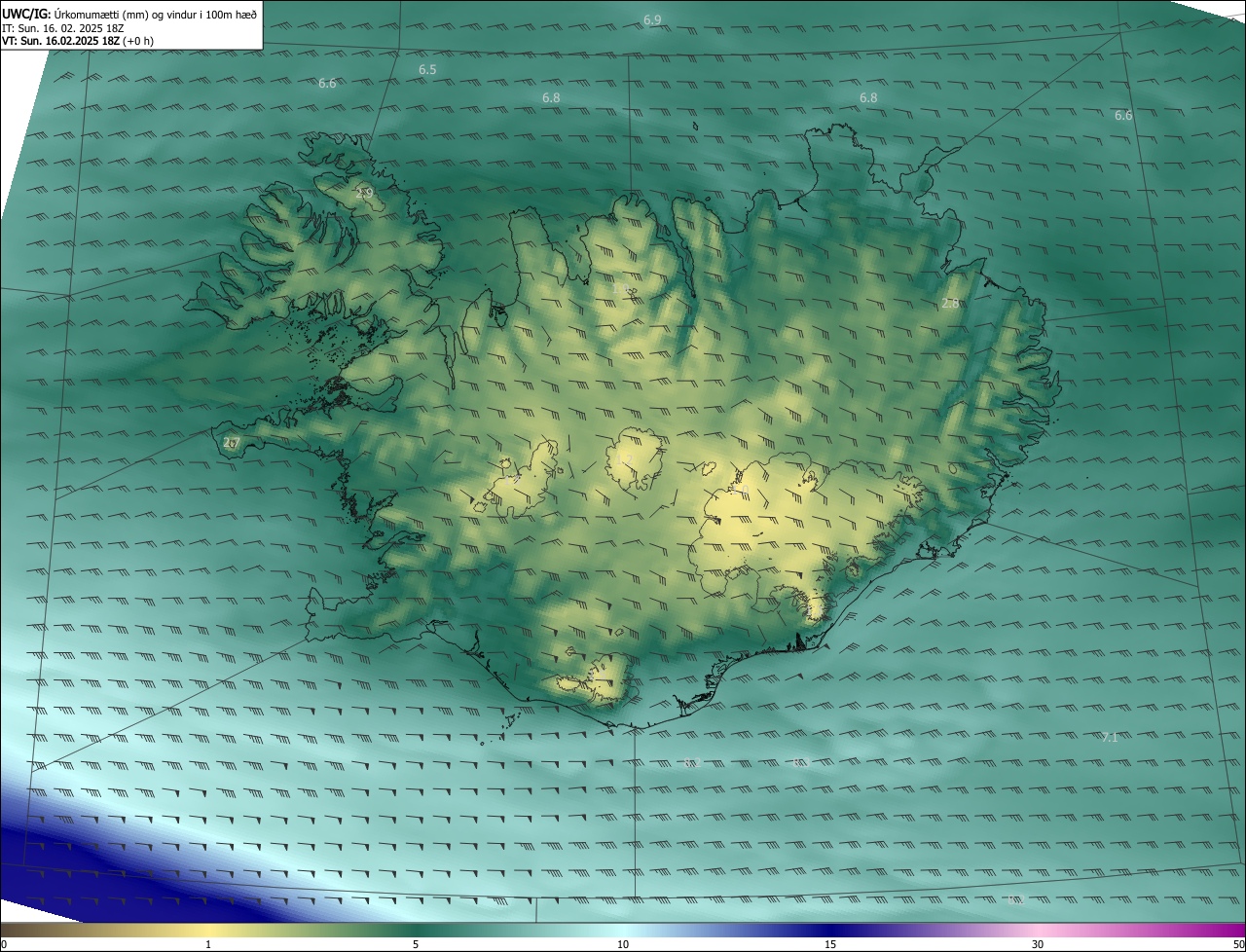The height and width of the screenshot is (952, 1246).
Task: Pick the pale cyan colorbar segment above 10
Action: pyautogui.click(x=623, y=930)
